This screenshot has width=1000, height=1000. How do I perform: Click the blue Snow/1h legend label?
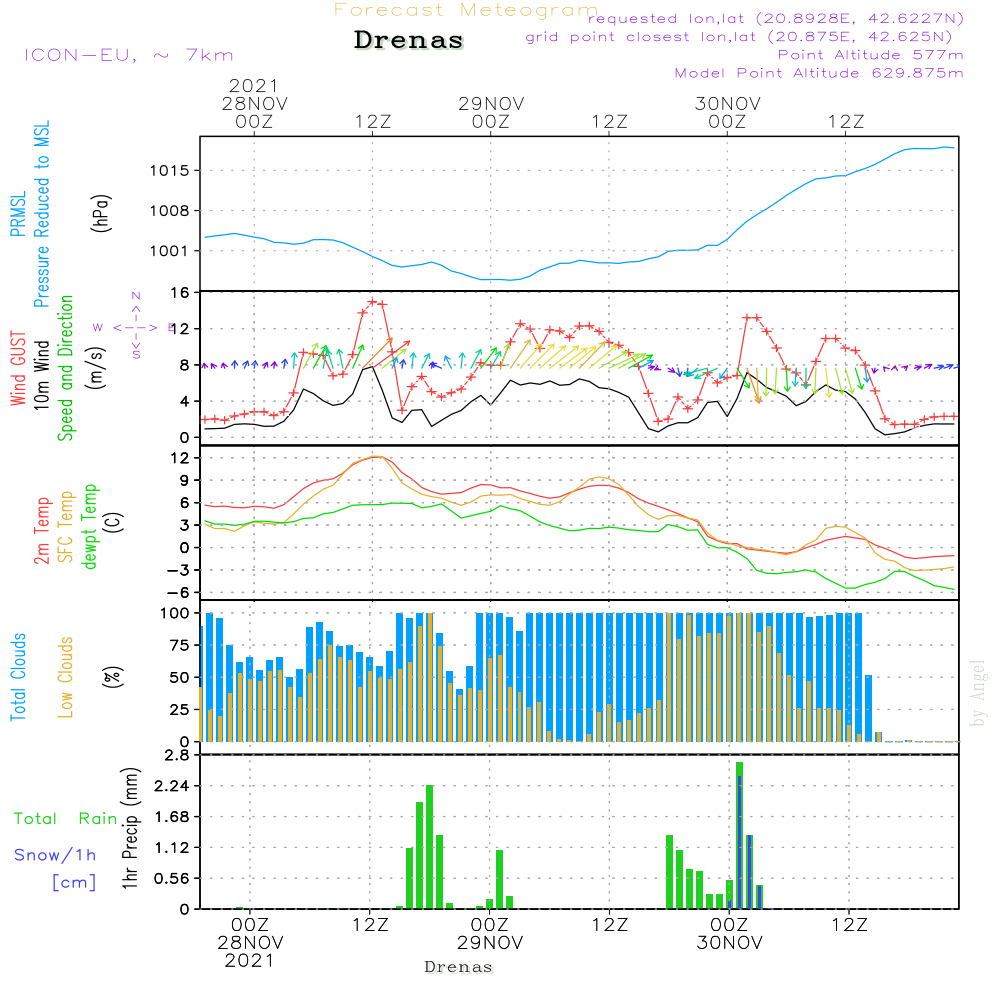coord(55,855)
